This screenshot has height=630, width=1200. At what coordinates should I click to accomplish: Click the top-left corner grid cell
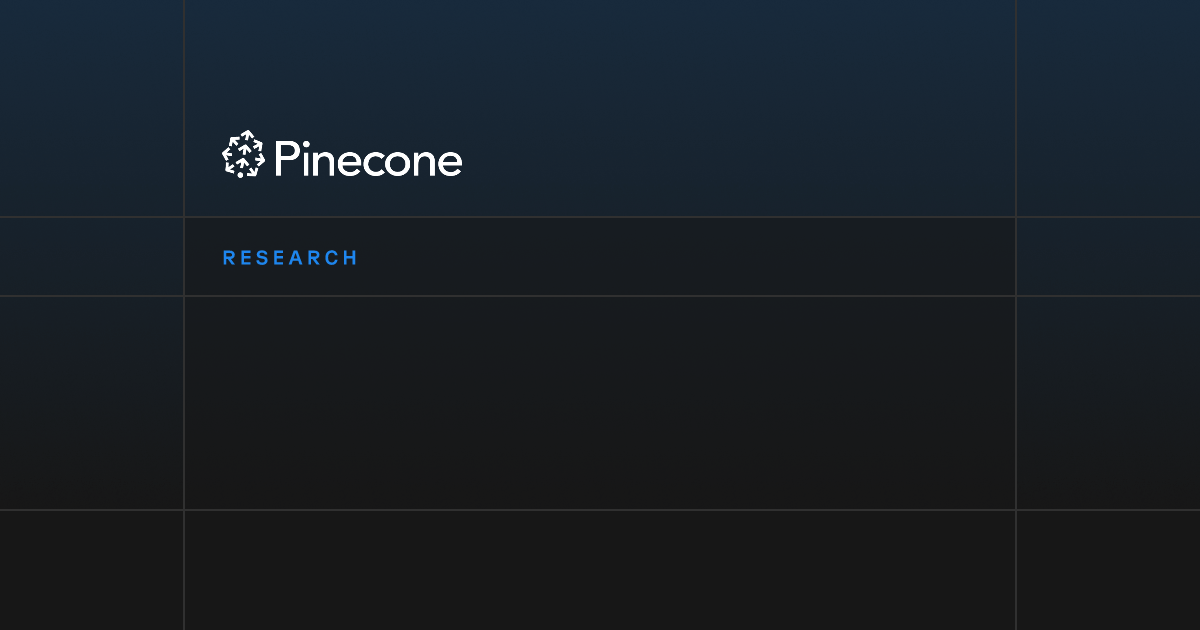coord(91,108)
